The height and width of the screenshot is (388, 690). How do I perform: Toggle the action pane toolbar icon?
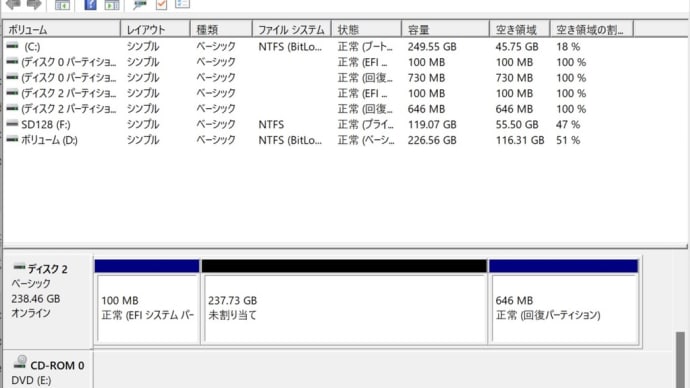tap(112, 5)
